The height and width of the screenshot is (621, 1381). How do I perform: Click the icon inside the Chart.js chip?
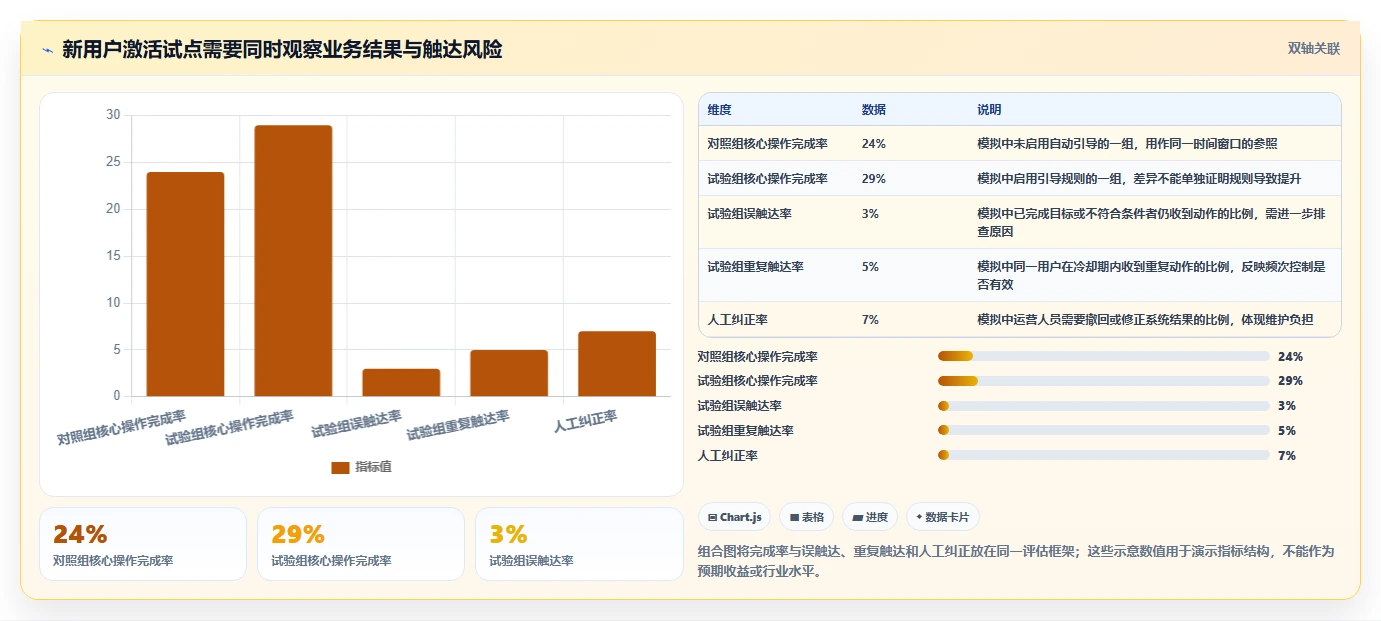tap(712, 518)
